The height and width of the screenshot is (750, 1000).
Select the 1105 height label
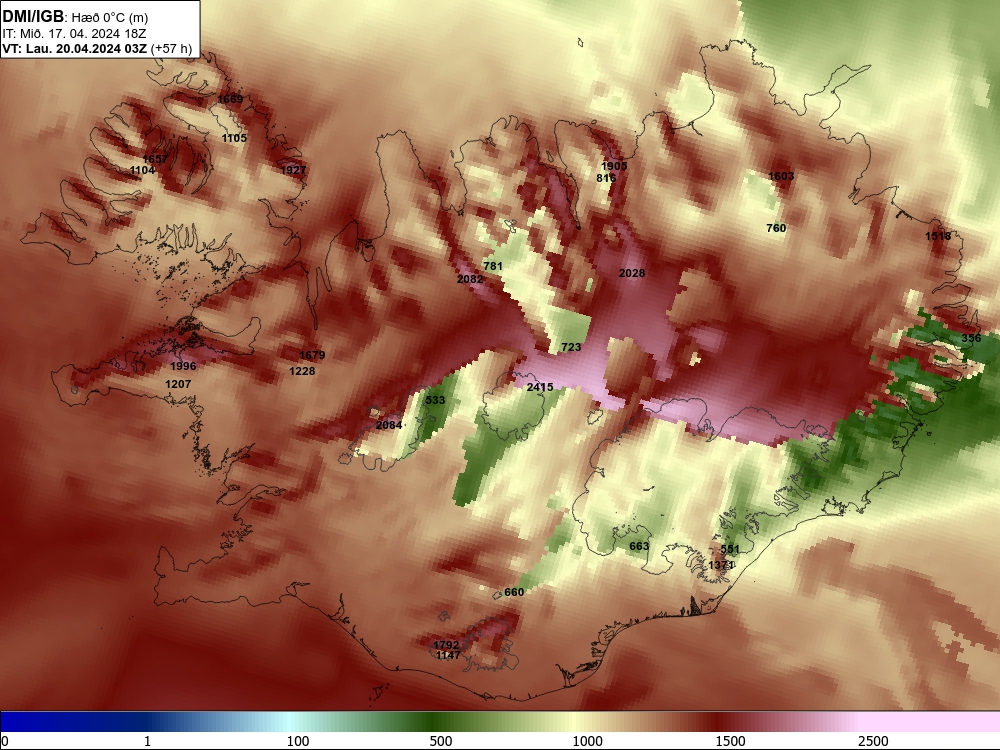[x=234, y=138]
